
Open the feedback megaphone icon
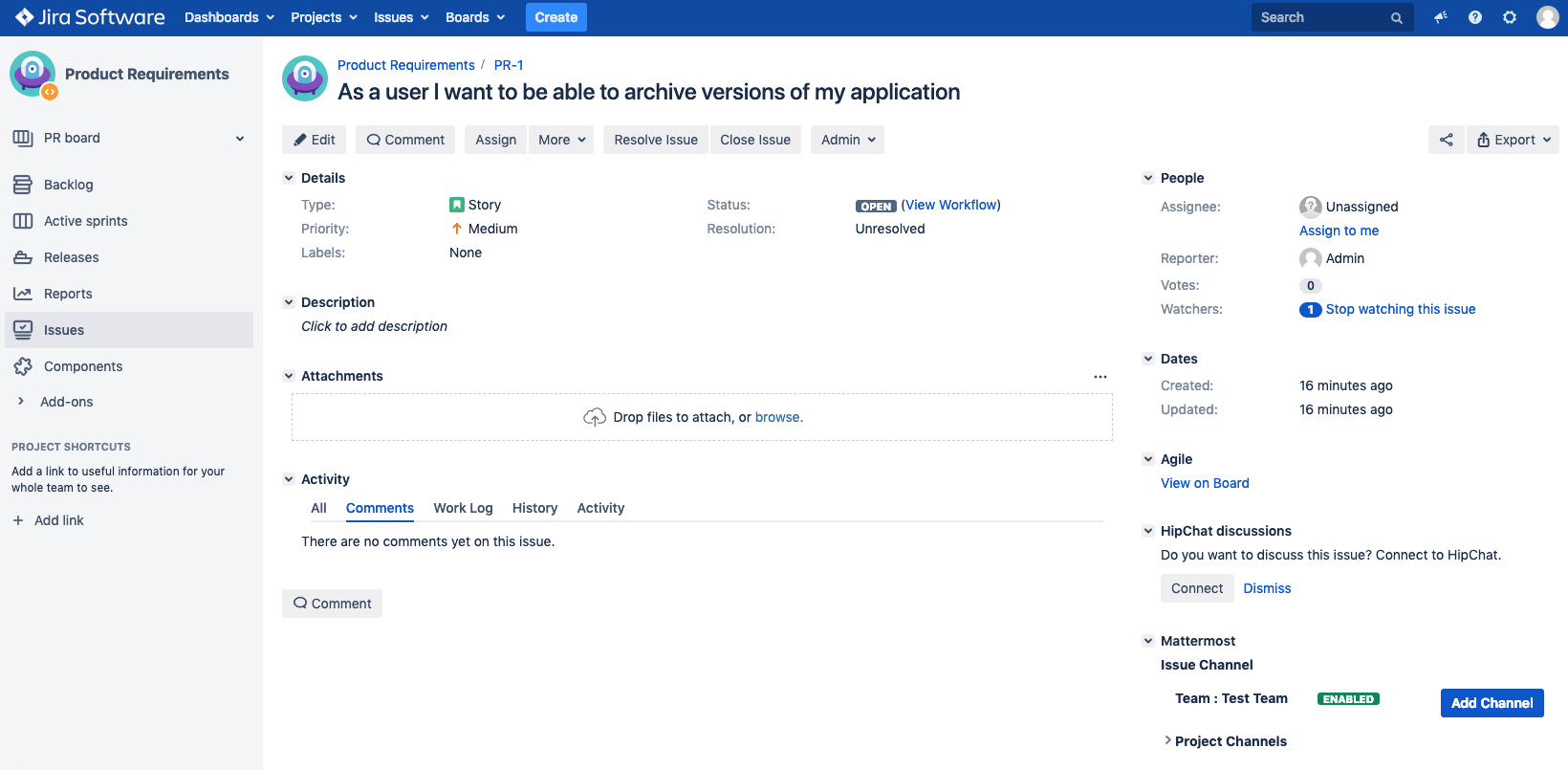tap(1440, 17)
